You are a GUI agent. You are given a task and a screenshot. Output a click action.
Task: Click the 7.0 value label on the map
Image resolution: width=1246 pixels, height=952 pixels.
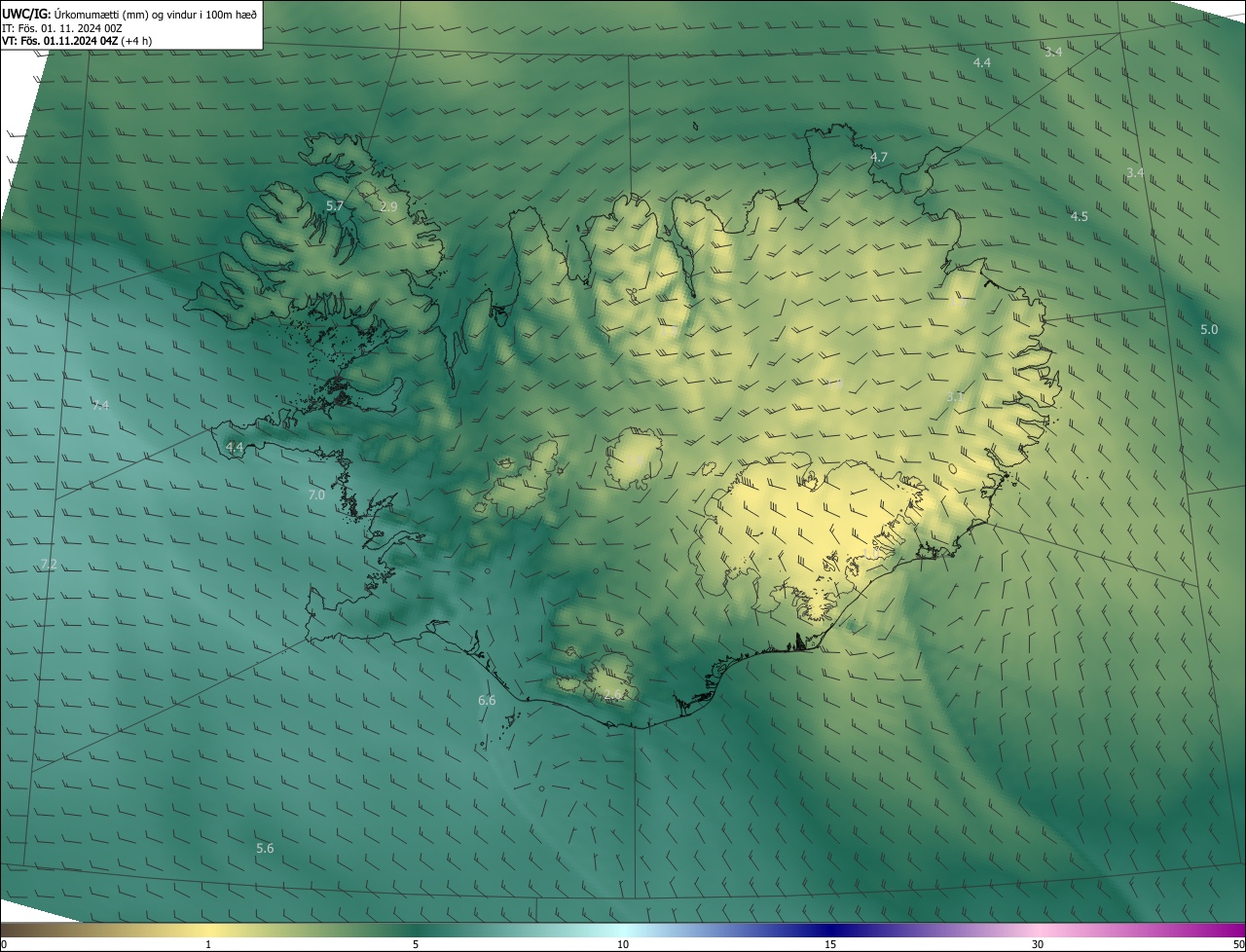point(316,495)
